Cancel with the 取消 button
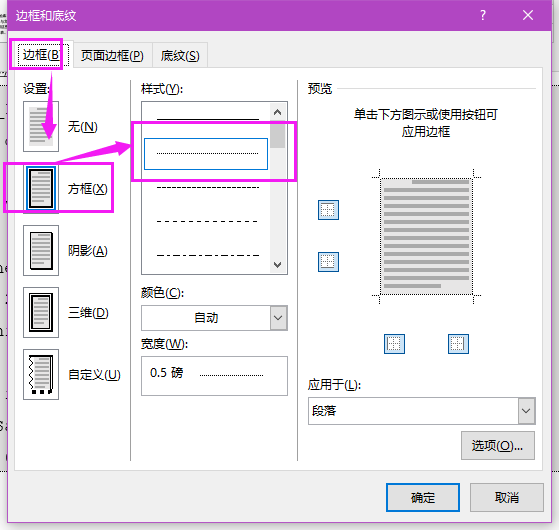The width and height of the screenshot is (559, 530). pyautogui.click(x=507, y=497)
